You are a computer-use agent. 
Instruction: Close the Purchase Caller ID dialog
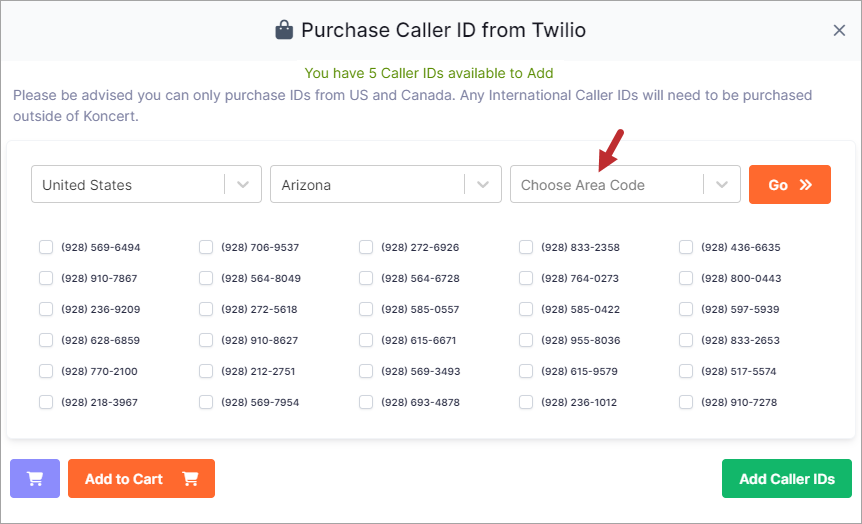coord(839,30)
